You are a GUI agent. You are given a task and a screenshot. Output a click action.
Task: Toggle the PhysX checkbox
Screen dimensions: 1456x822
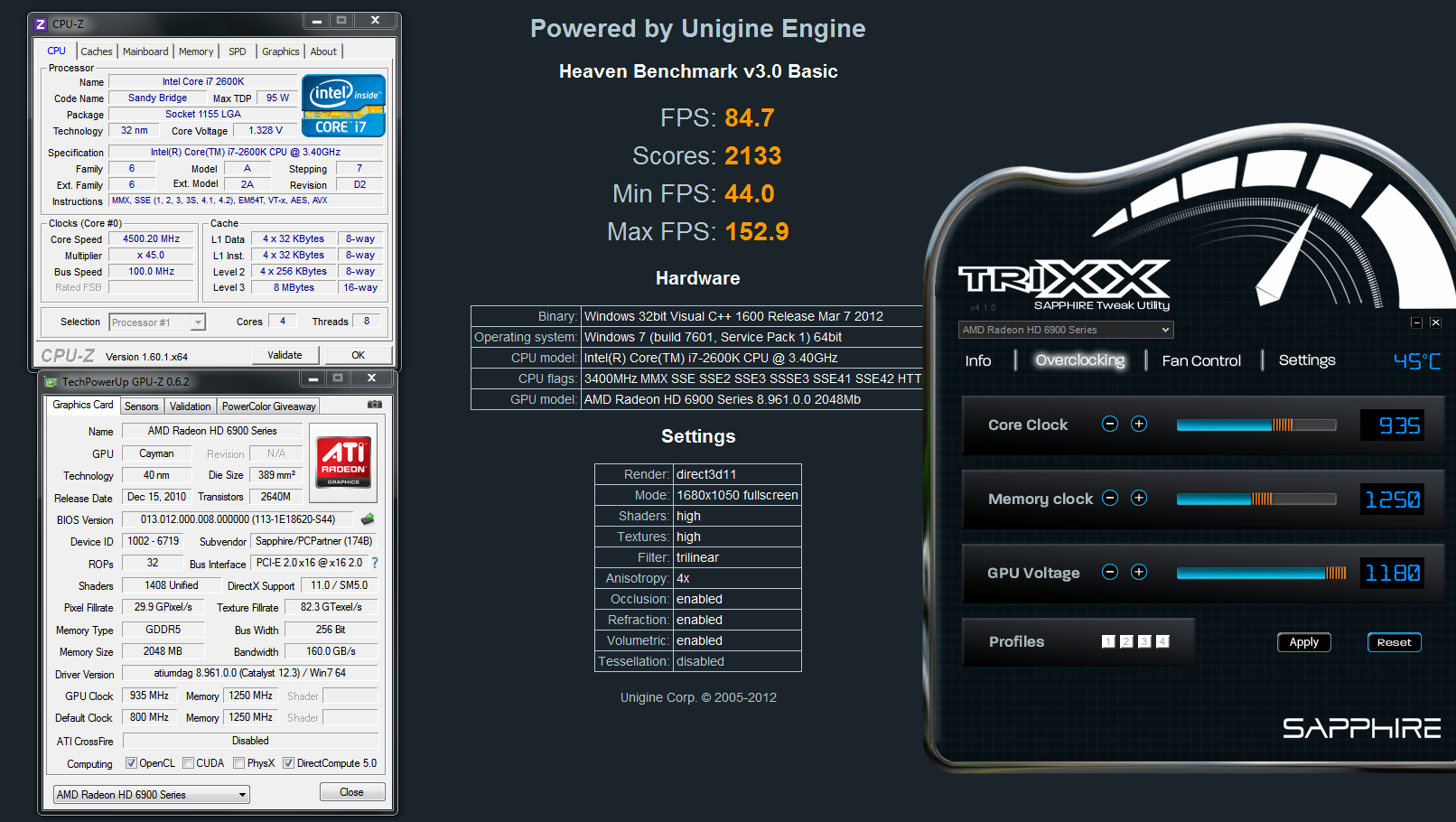[x=239, y=763]
